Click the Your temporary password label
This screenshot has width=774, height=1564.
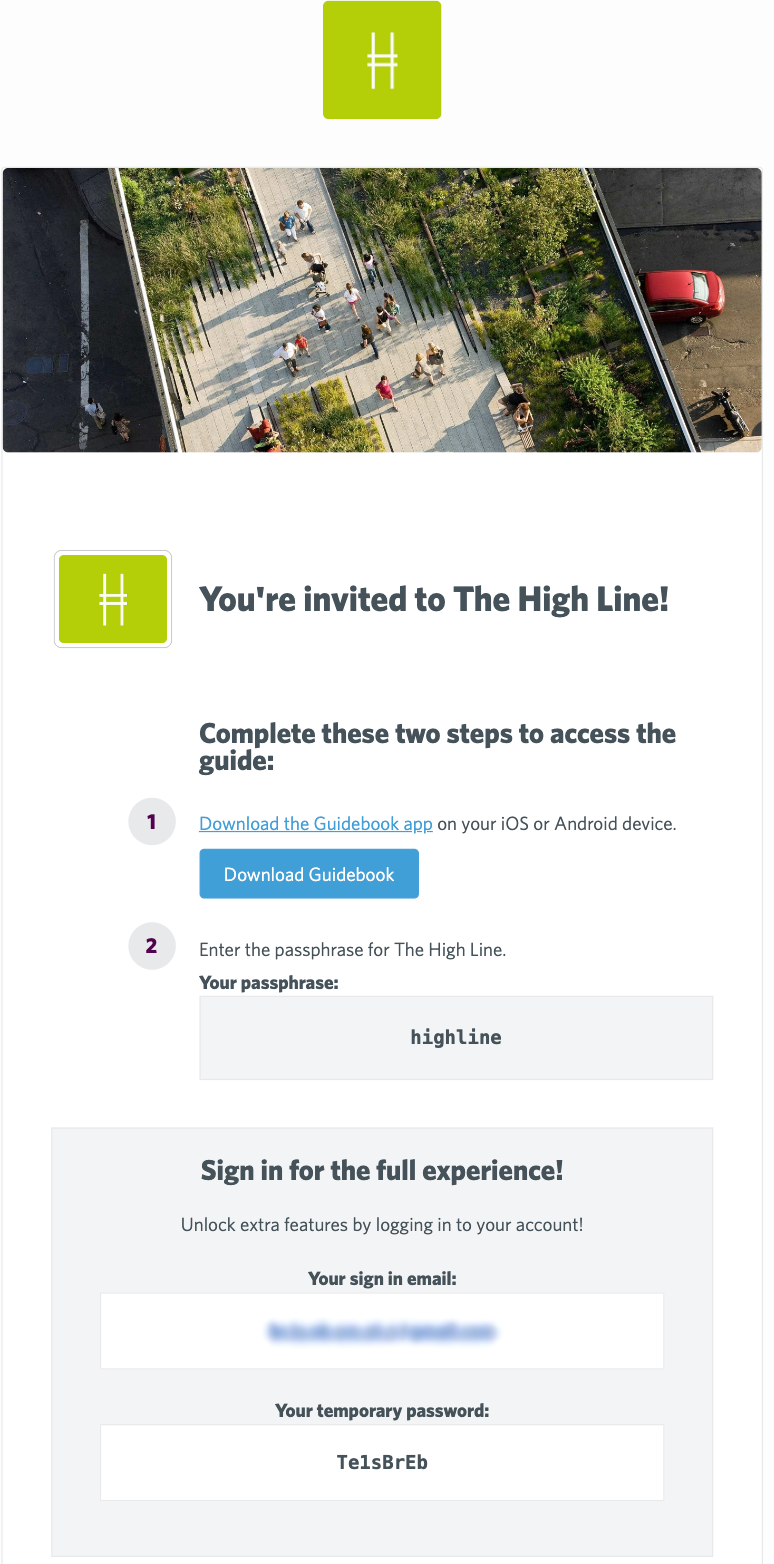tap(382, 1411)
